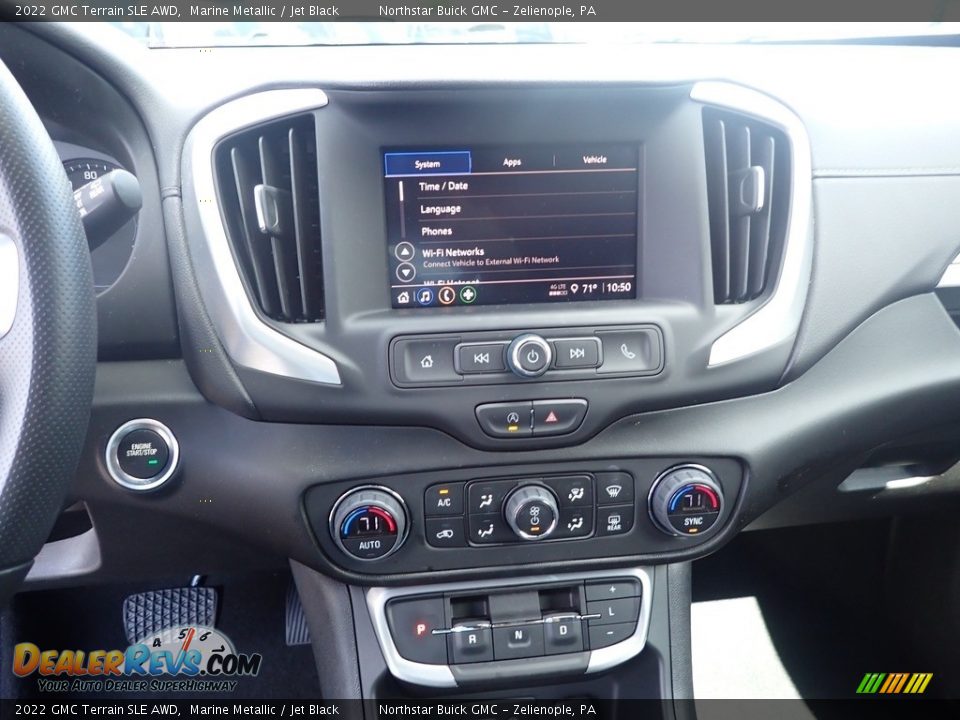Push the P park gear button
This screenshot has height=720, width=960.
tap(420, 629)
